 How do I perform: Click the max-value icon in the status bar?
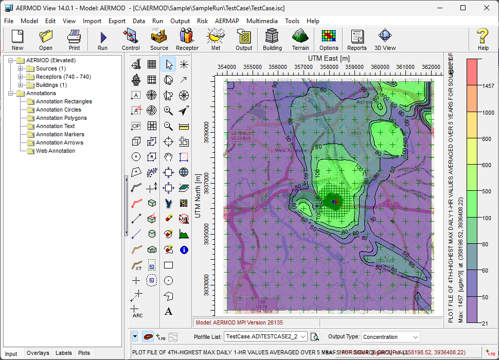(x=490, y=352)
